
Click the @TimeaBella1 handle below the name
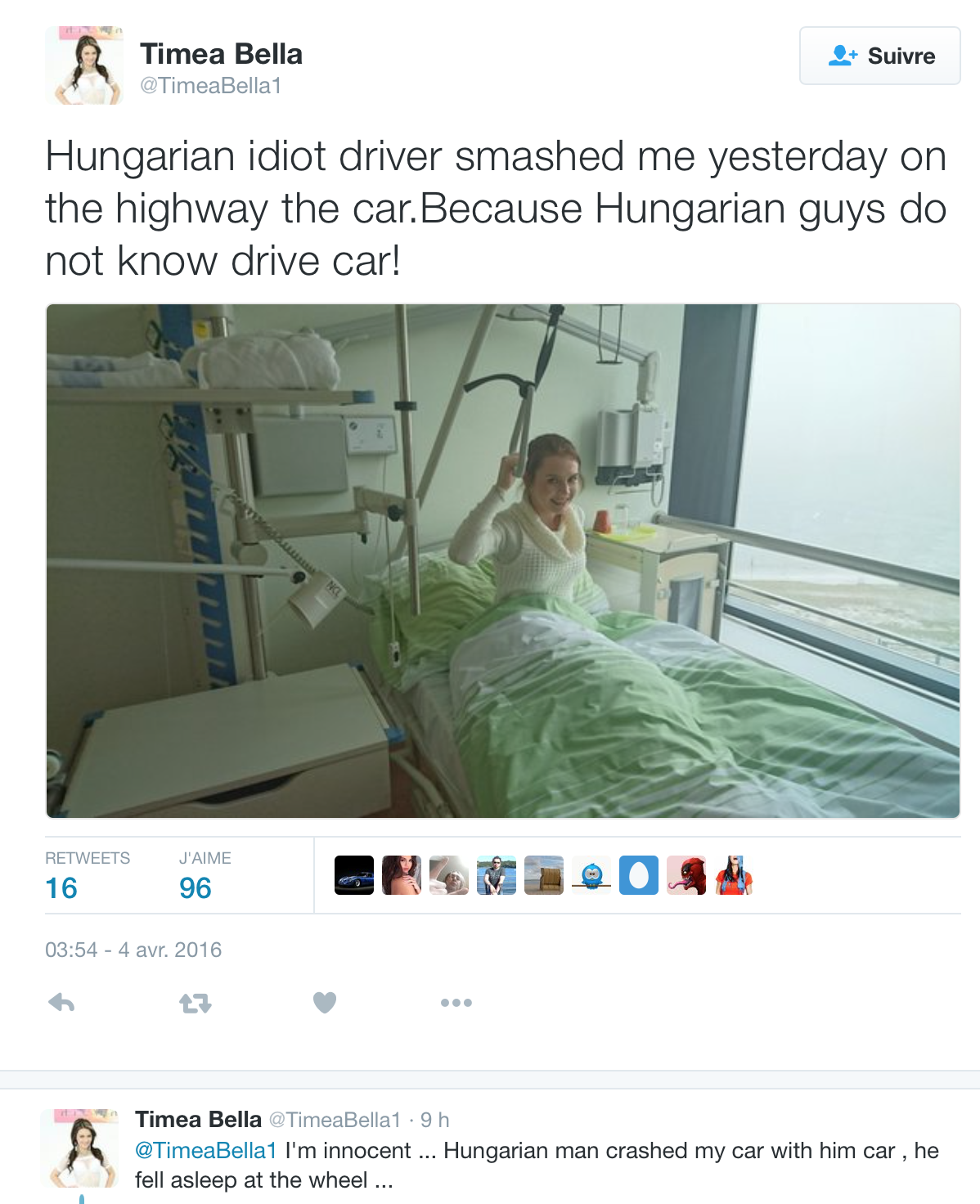pyautogui.click(x=210, y=86)
